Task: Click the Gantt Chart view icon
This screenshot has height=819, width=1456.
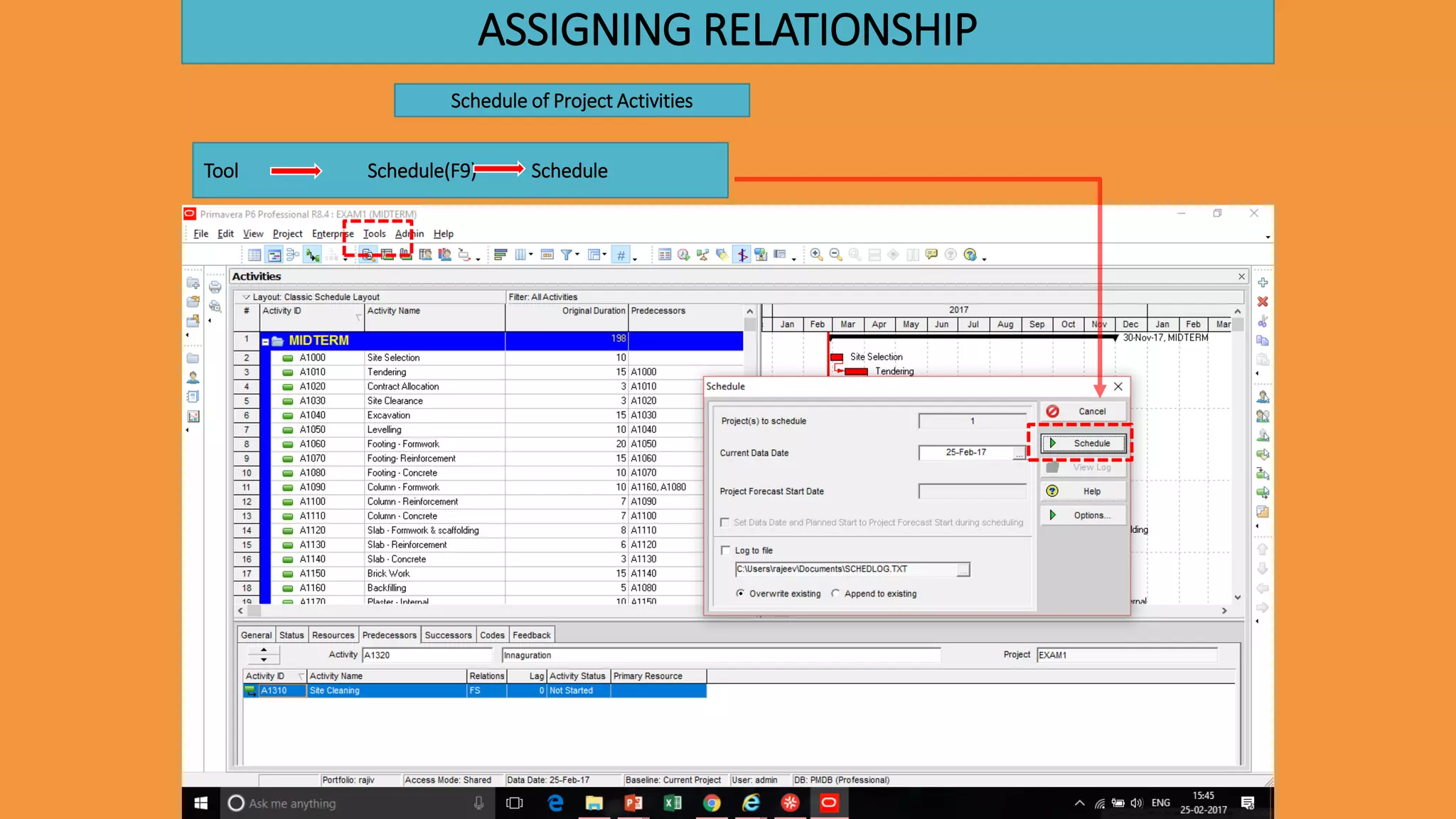Action: pos(274,255)
